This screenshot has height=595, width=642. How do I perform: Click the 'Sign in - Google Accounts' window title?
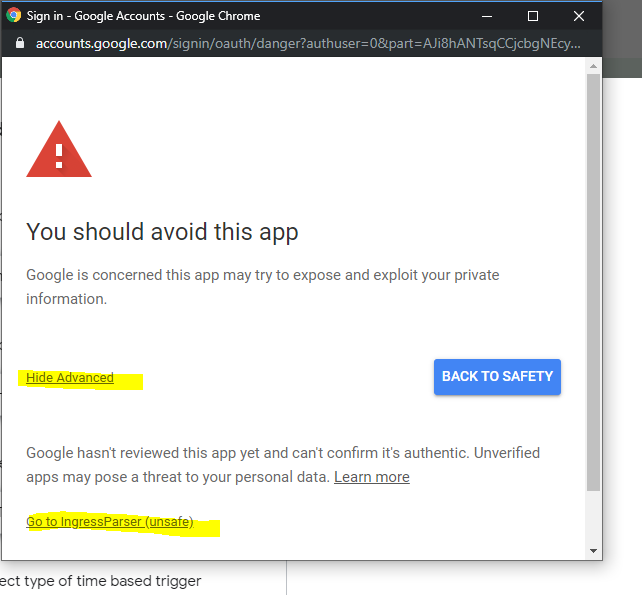click(x=143, y=16)
